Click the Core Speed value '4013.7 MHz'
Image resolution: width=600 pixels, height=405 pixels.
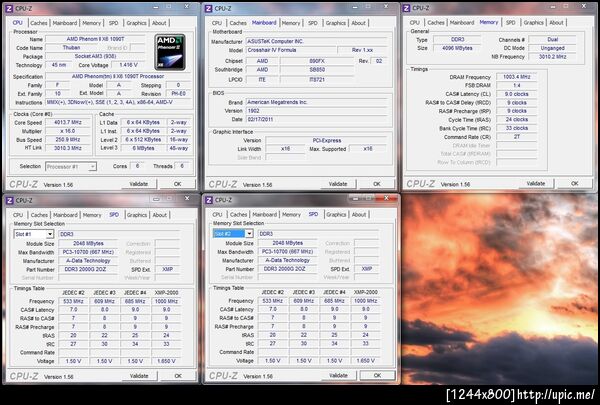coord(68,122)
